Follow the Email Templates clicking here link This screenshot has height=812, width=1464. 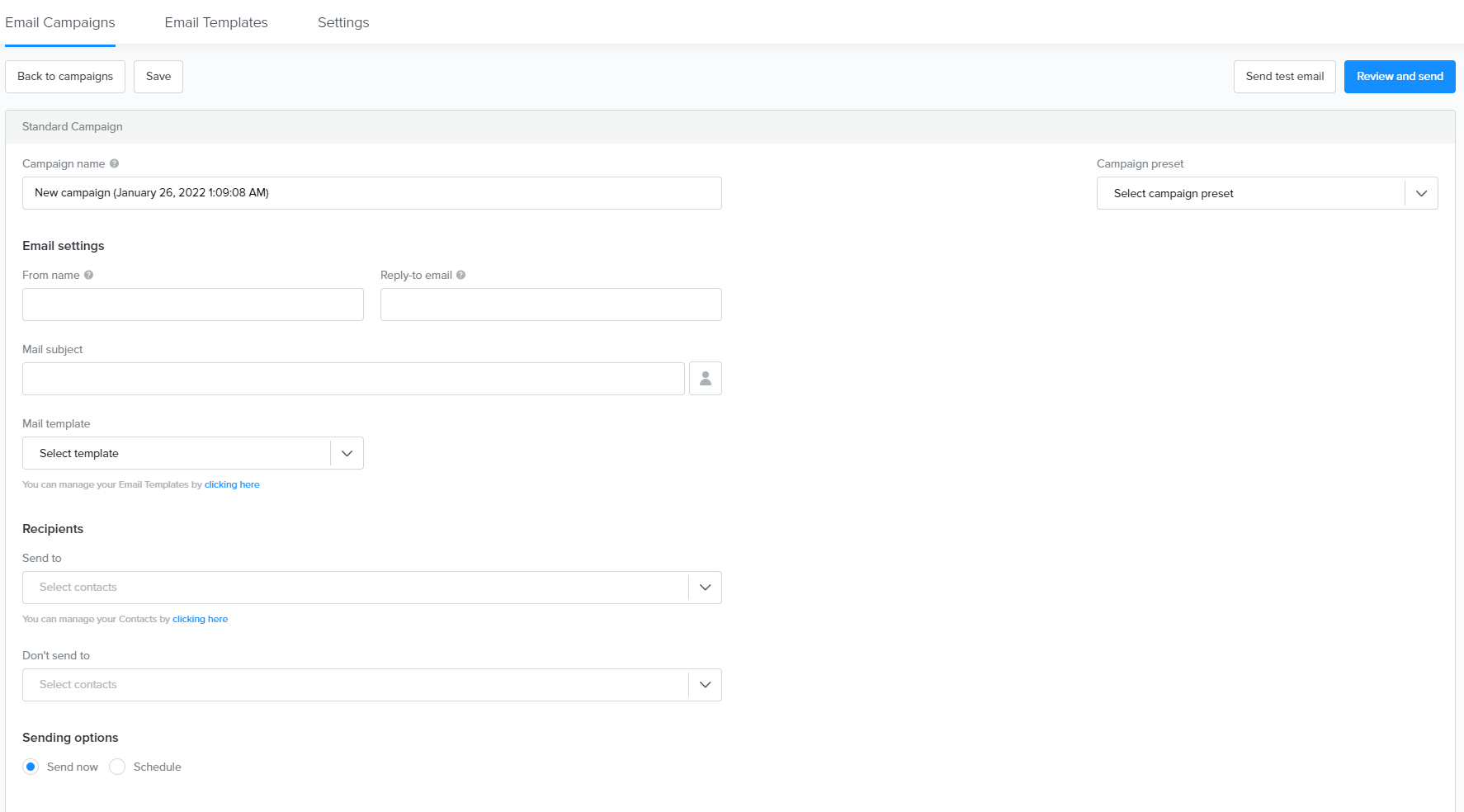tap(232, 484)
